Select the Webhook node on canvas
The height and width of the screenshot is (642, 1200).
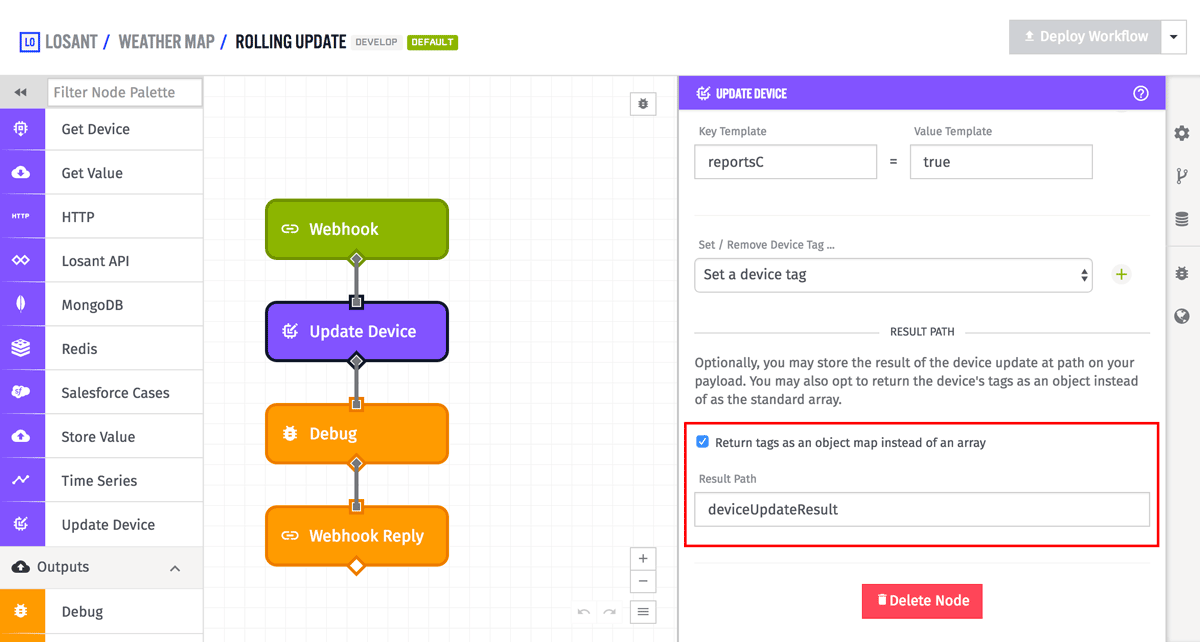point(357,229)
